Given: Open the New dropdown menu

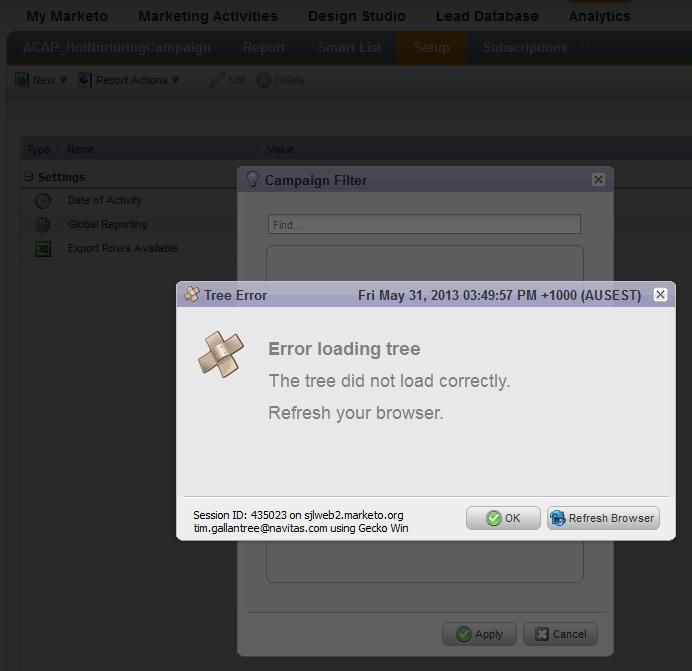Looking at the screenshot, I should [x=41, y=80].
